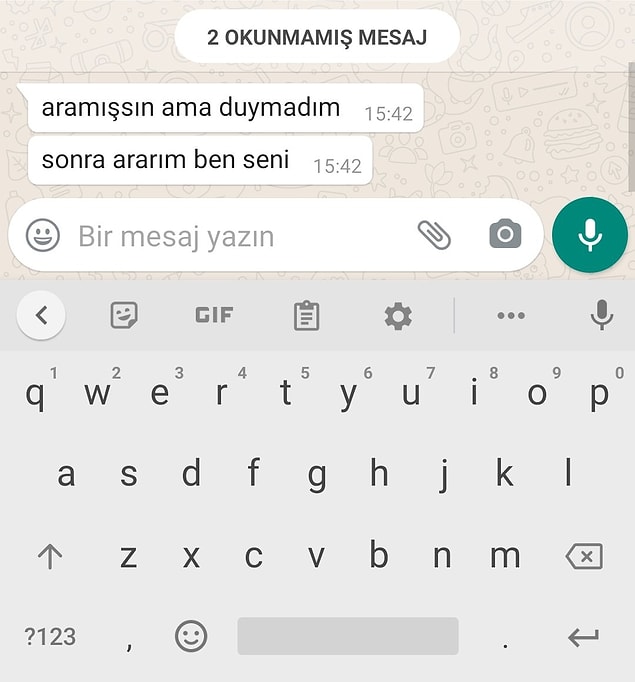The height and width of the screenshot is (682, 635).
Task: Tap the emoji smiley key on keyboard
Action: click(191, 636)
